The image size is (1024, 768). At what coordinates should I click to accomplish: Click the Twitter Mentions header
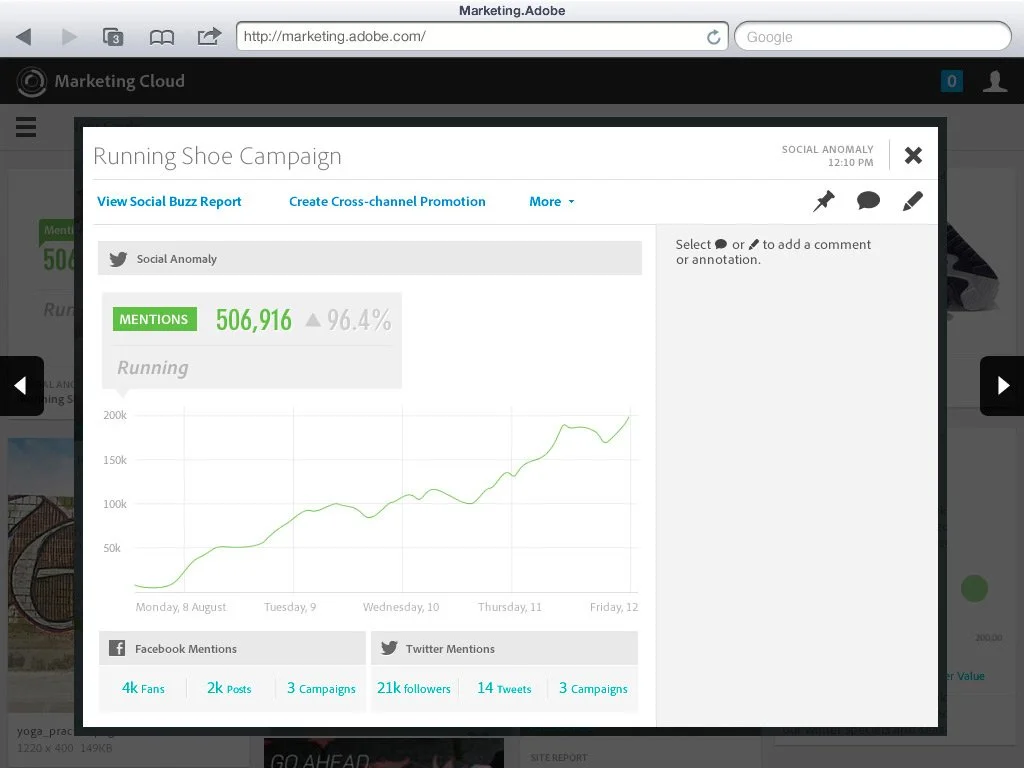tap(504, 648)
